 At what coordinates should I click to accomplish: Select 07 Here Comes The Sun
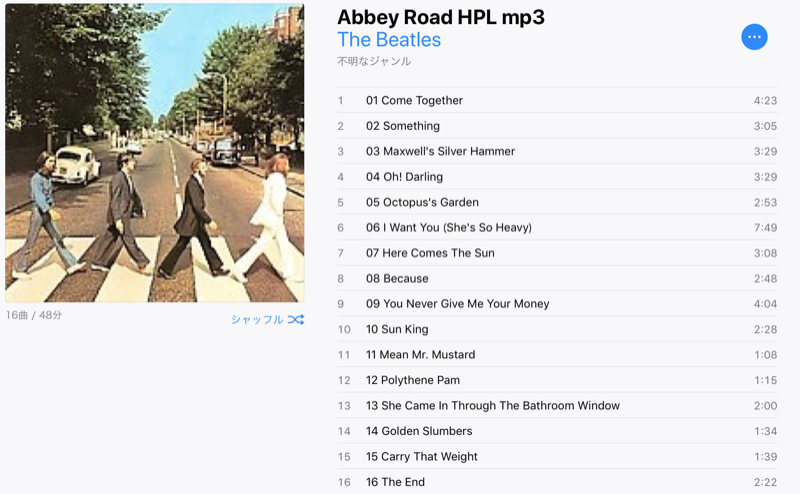[x=557, y=253]
